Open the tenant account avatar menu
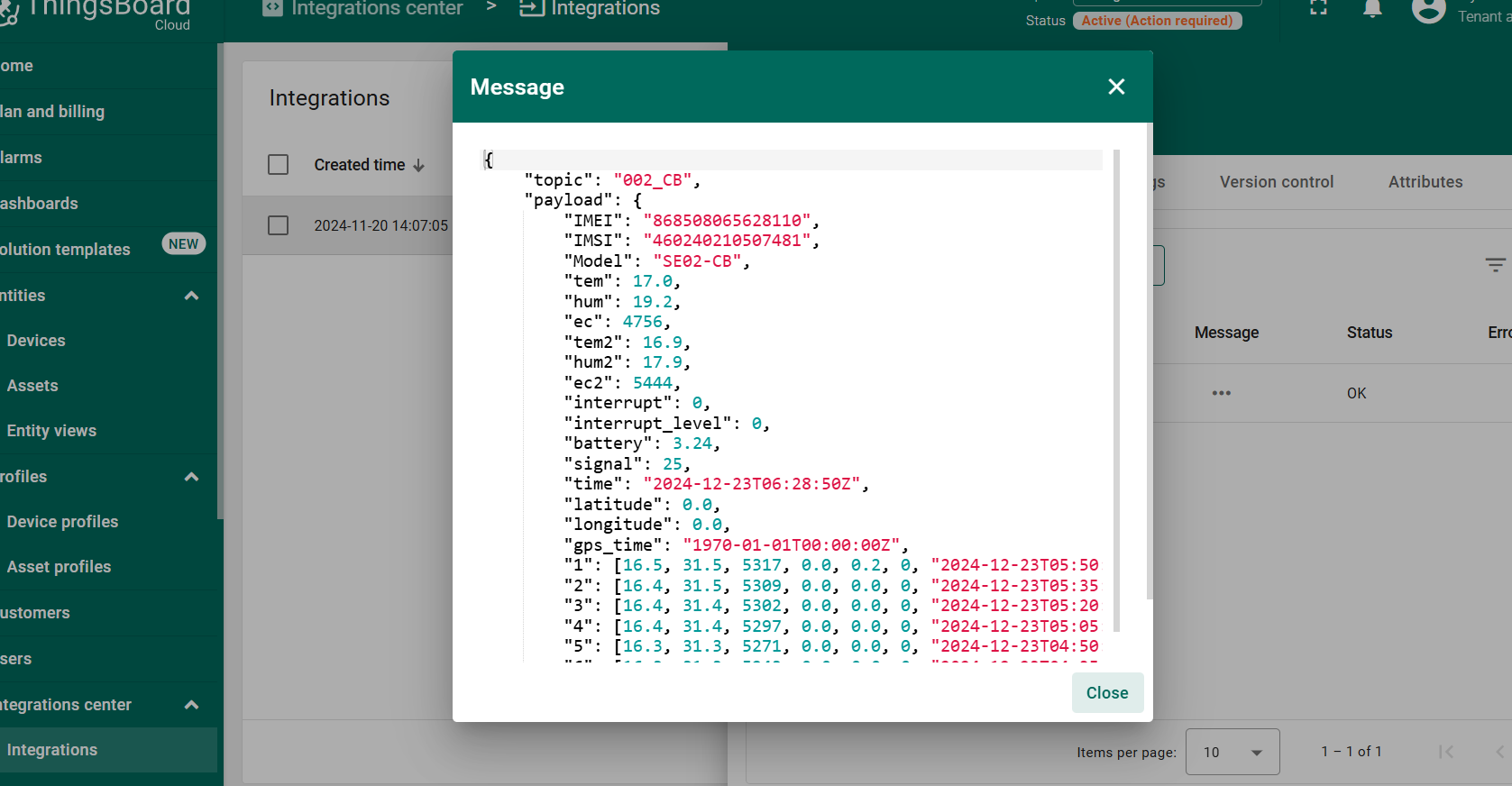The image size is (1512, 786). point(1429,10)
